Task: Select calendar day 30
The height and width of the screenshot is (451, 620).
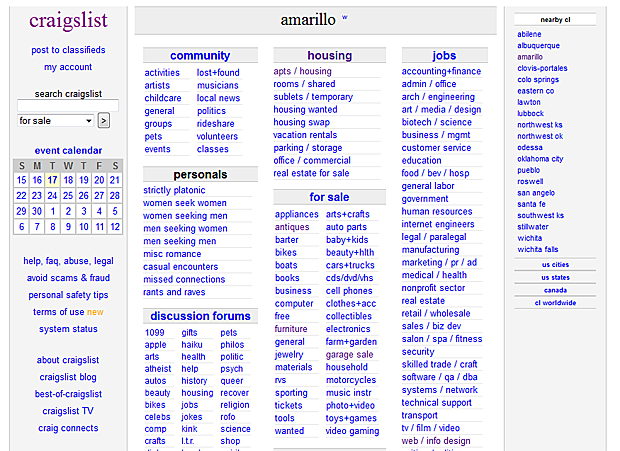Action: [37, 211]
